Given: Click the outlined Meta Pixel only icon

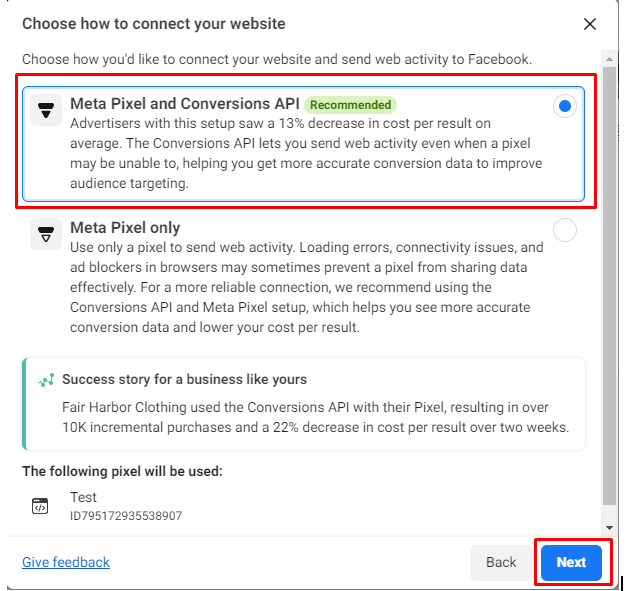Looking at the screenshot, I should click(46, 234).
